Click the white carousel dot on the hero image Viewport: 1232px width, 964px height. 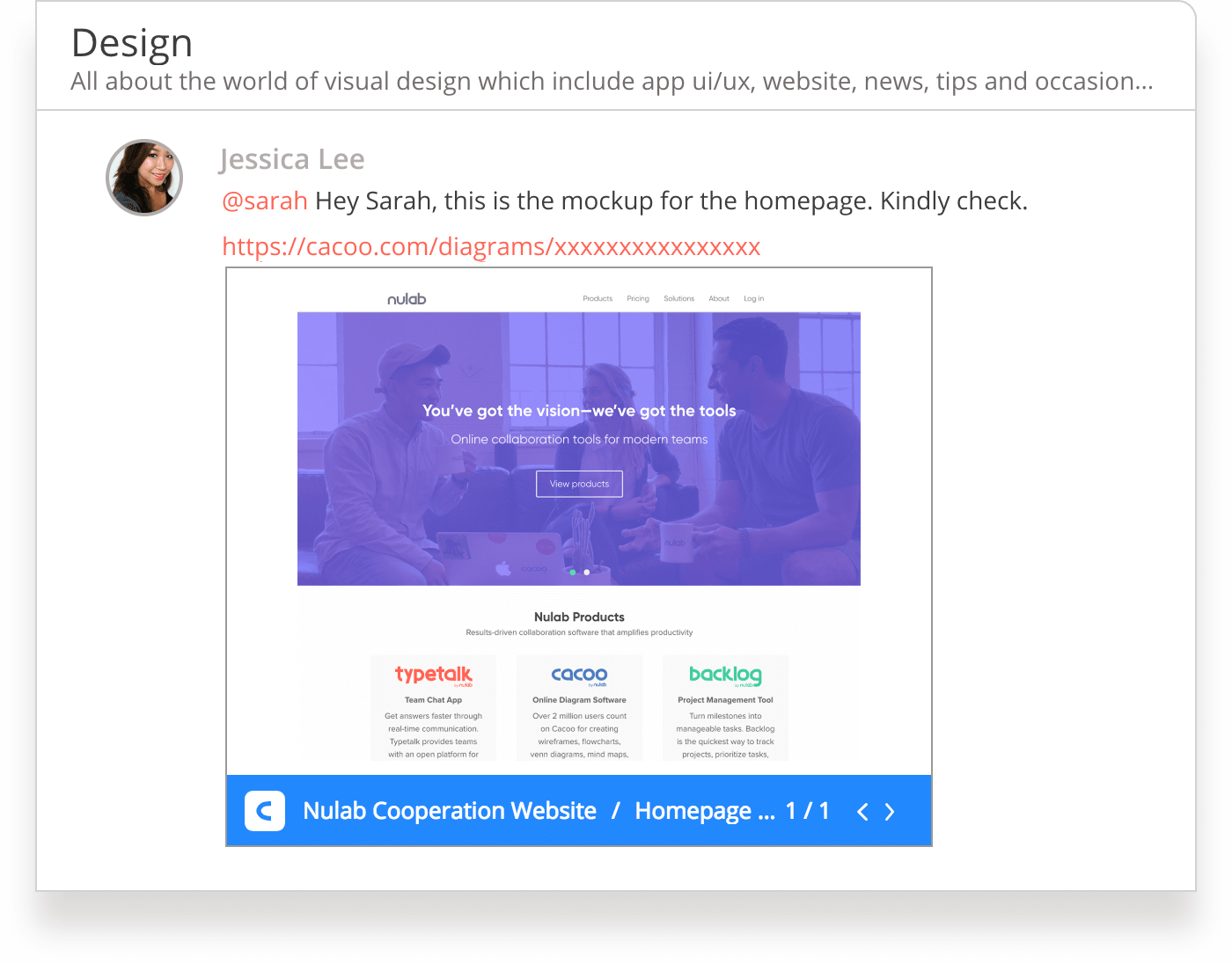[587, 573]
